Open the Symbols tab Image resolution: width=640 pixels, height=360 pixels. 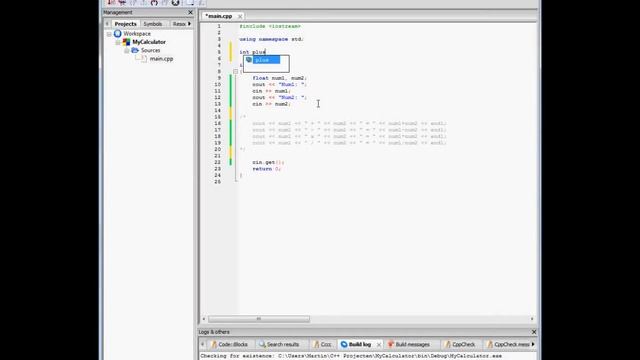point(153,24)
